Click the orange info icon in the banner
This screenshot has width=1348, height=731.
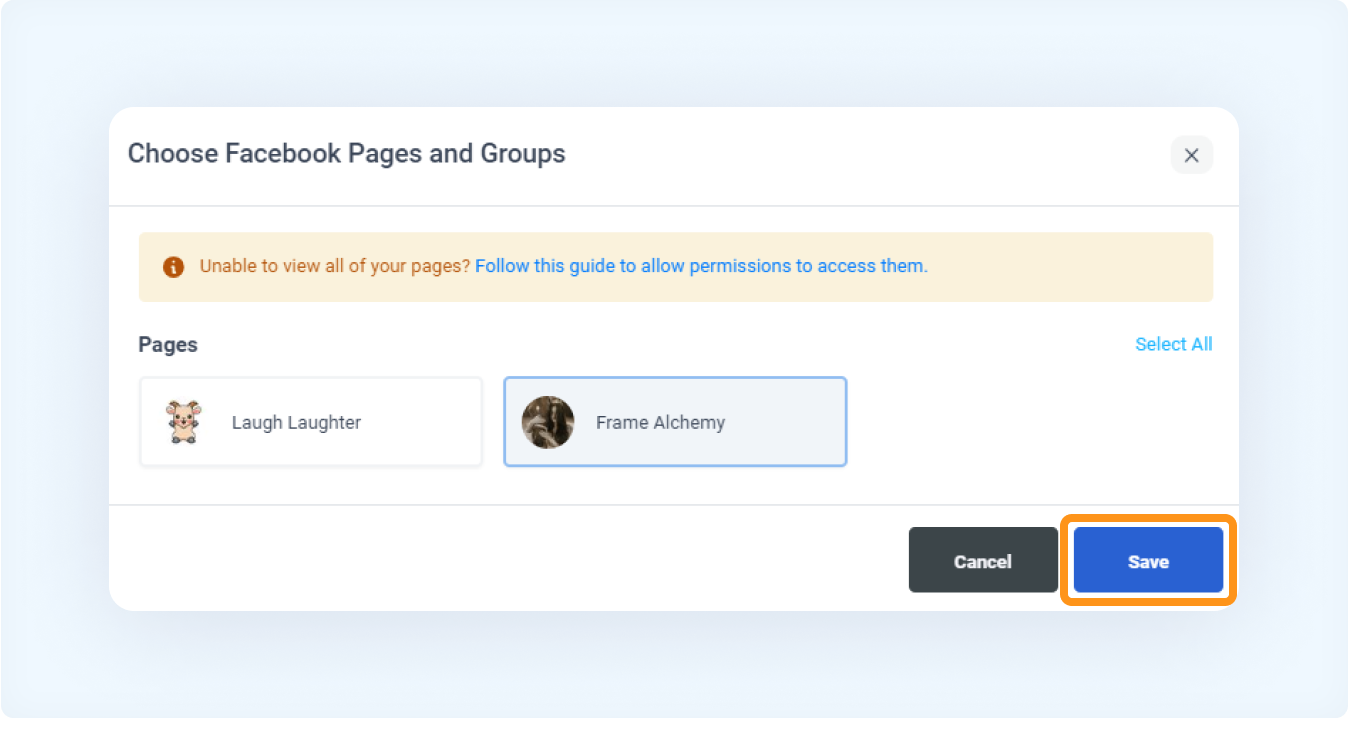[x=173, y=267]
